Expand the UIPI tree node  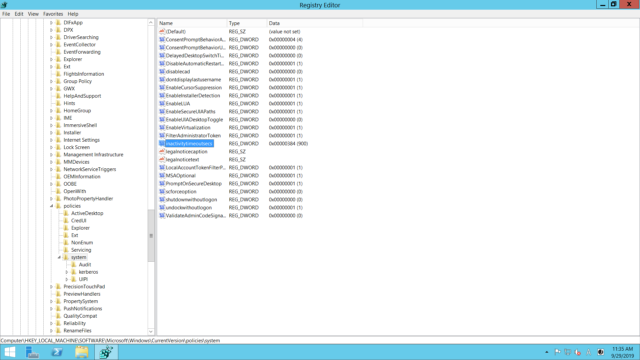67,279
